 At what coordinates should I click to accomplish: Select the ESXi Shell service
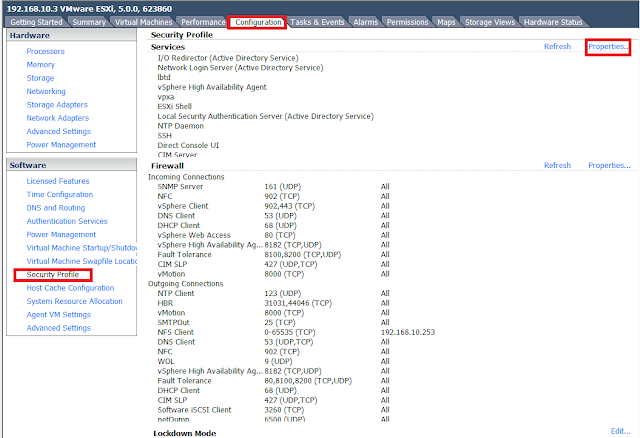coord(174,107)
